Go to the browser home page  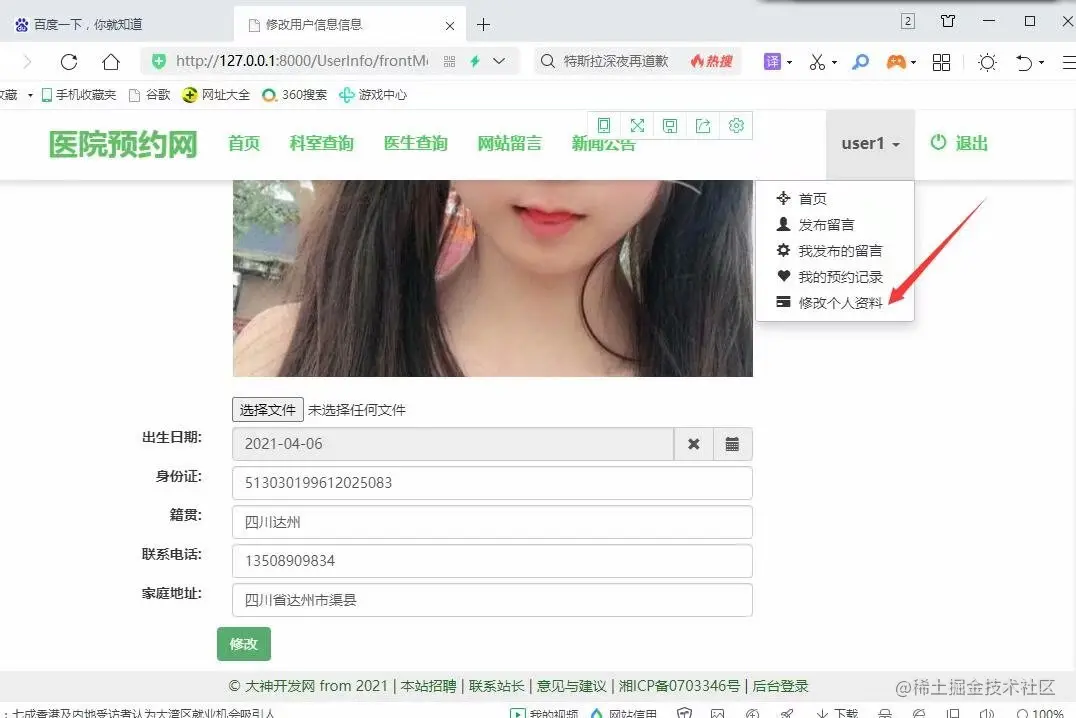(x=110, y=62)
